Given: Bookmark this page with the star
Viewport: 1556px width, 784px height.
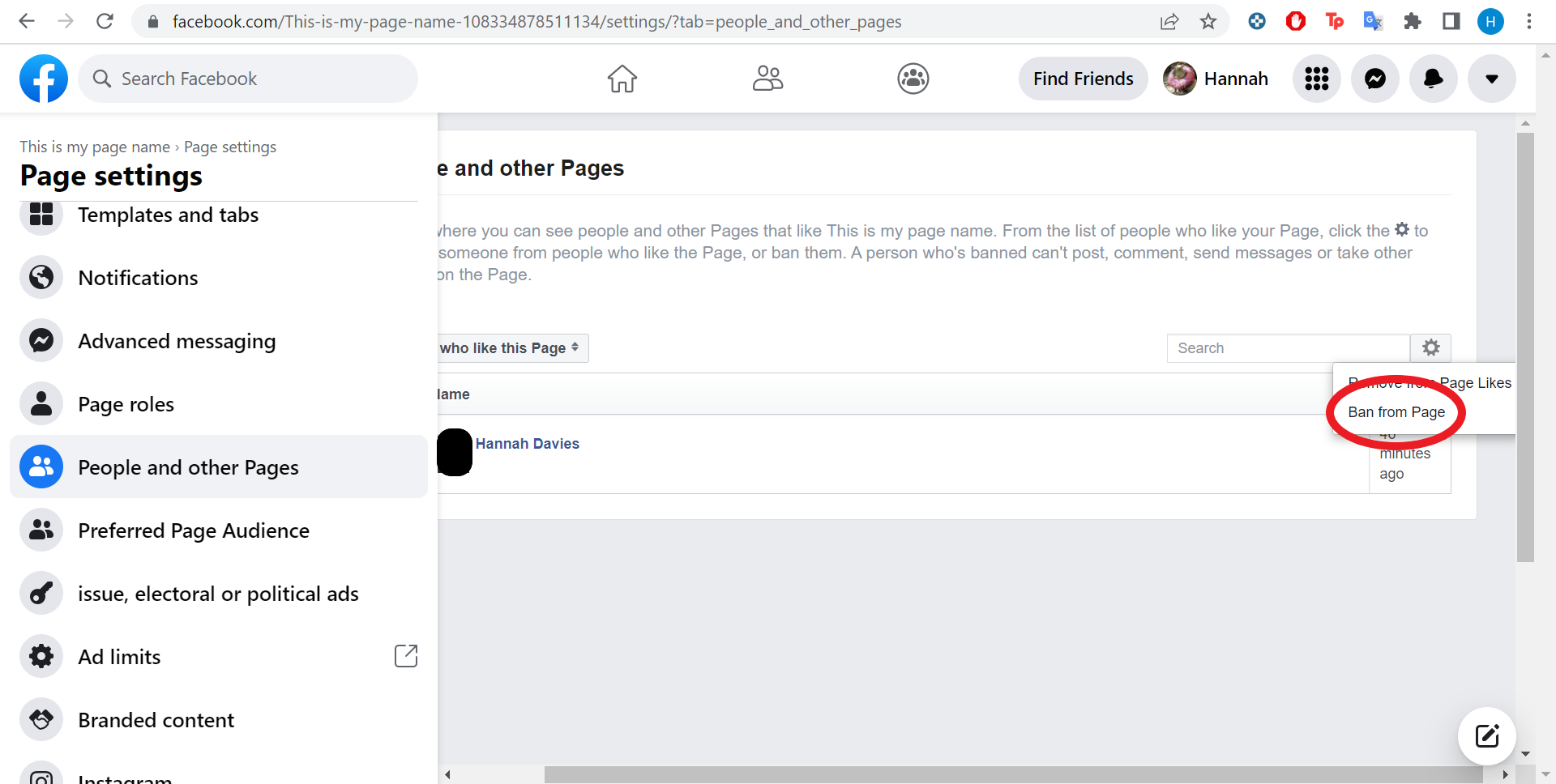Looking at the screenshot, I should coord(1208,22).
